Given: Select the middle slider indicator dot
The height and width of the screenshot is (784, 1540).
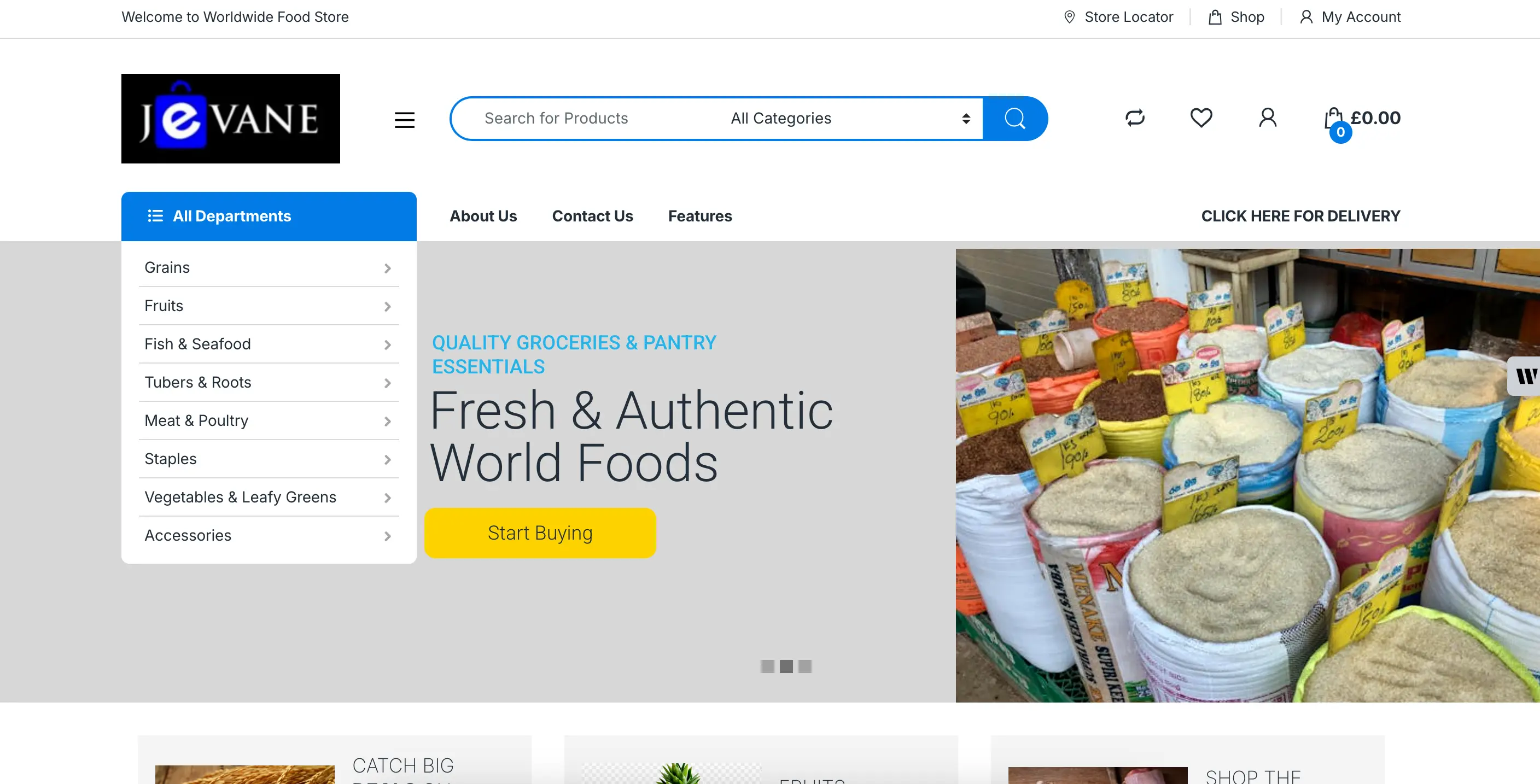Looking at the screenshot, I should (786, 666).
